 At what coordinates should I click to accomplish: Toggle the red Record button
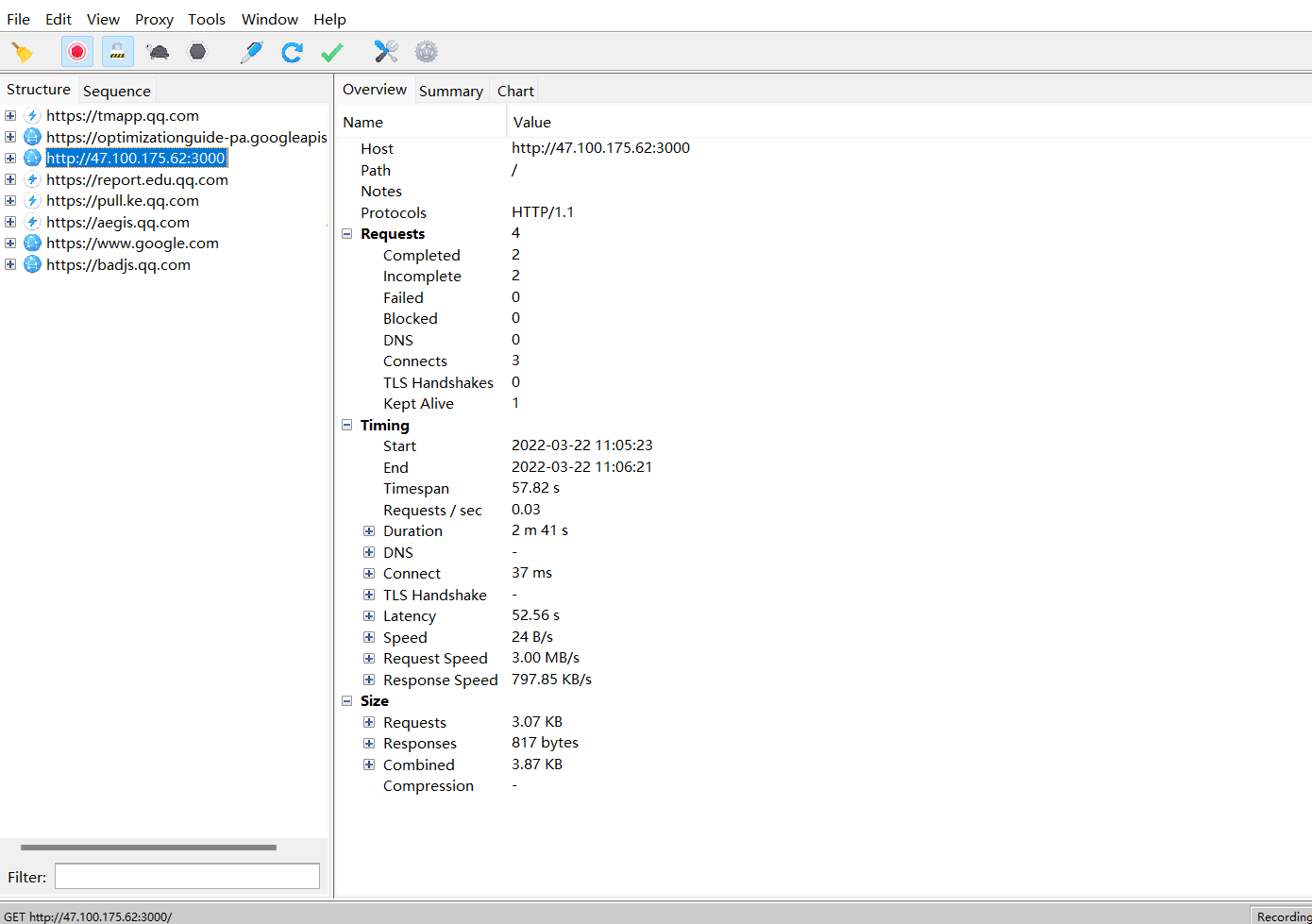tap(77, 52)
